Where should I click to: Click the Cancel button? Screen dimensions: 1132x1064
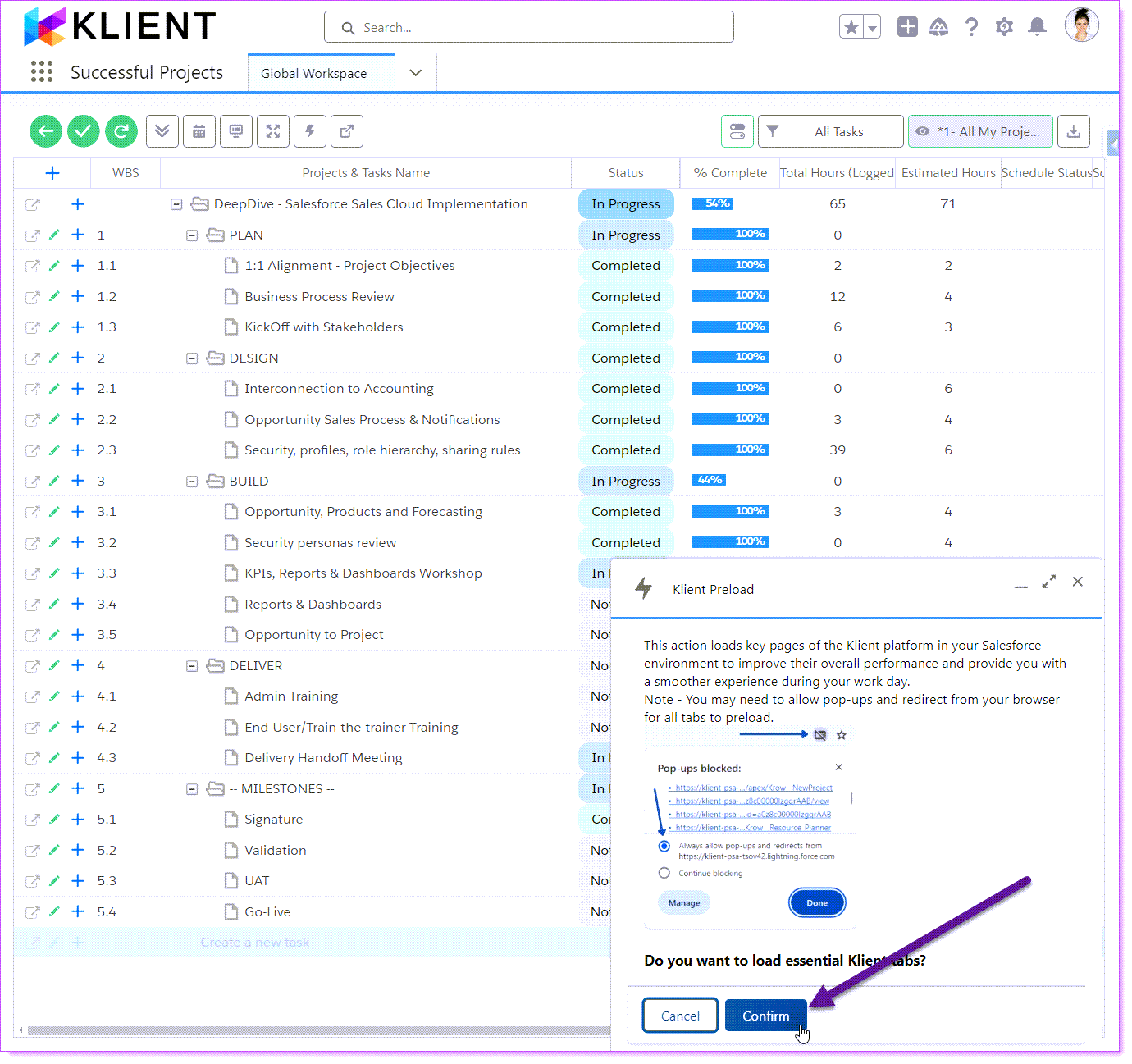click(680, 1016)
